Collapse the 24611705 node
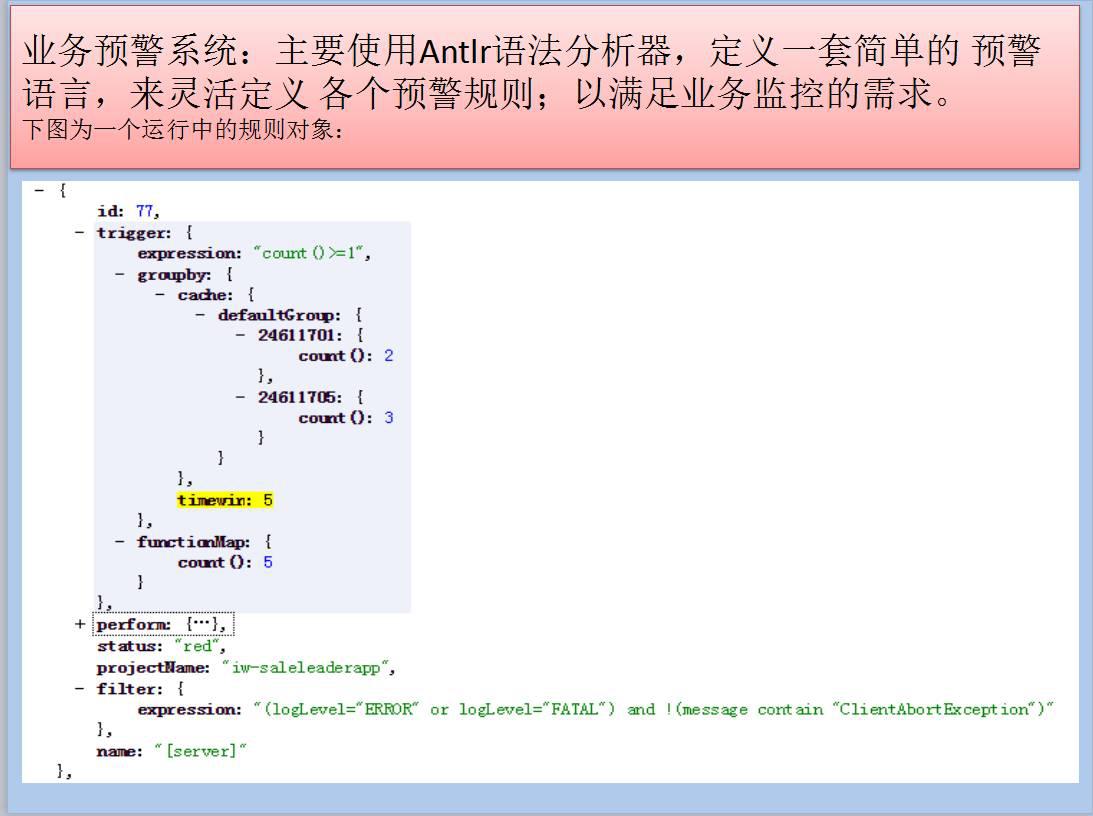Viewport: 1093px width, 816px height. point(240,397)
